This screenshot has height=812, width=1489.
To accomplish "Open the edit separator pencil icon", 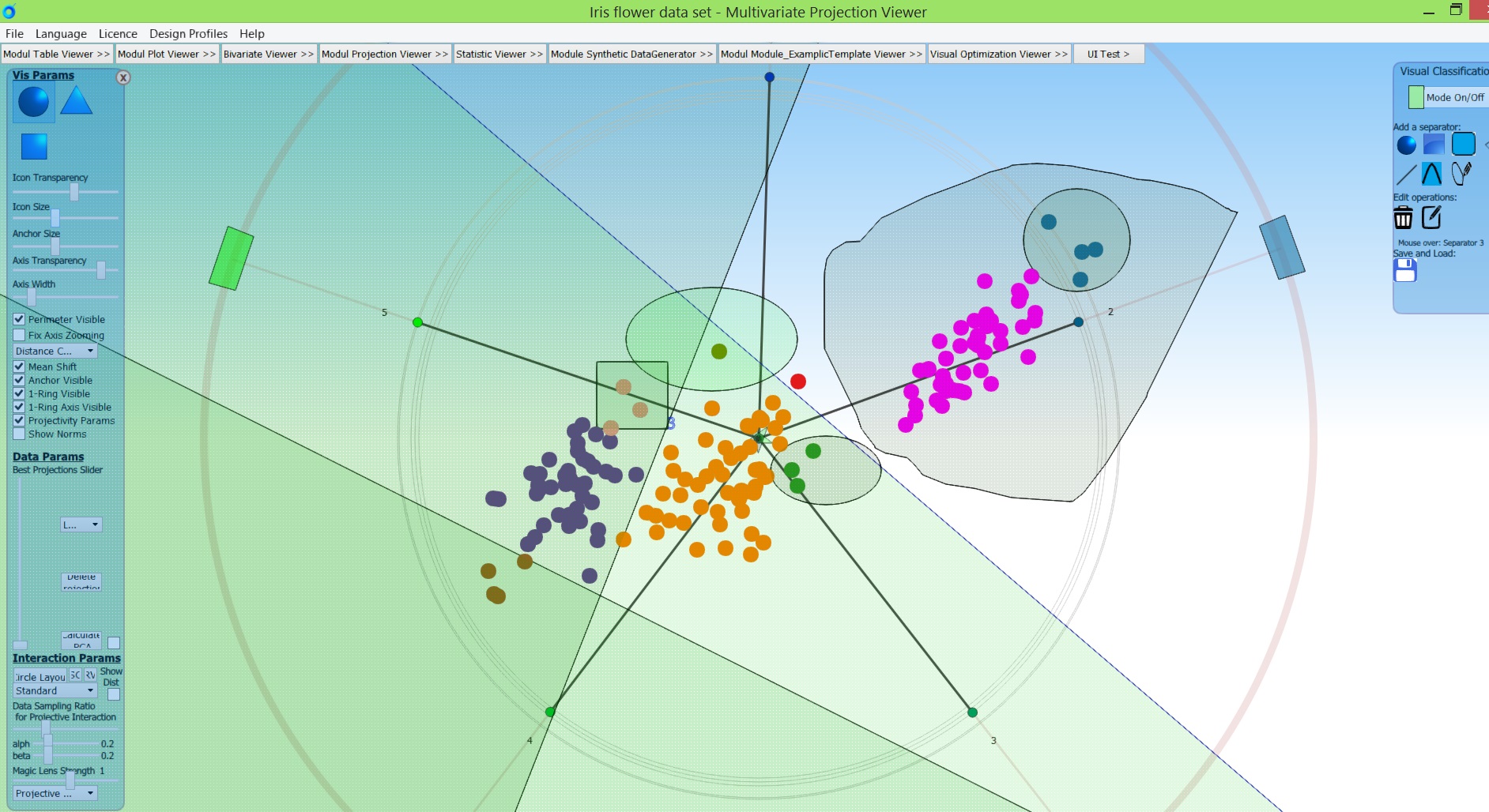I will click(1431, 217).
